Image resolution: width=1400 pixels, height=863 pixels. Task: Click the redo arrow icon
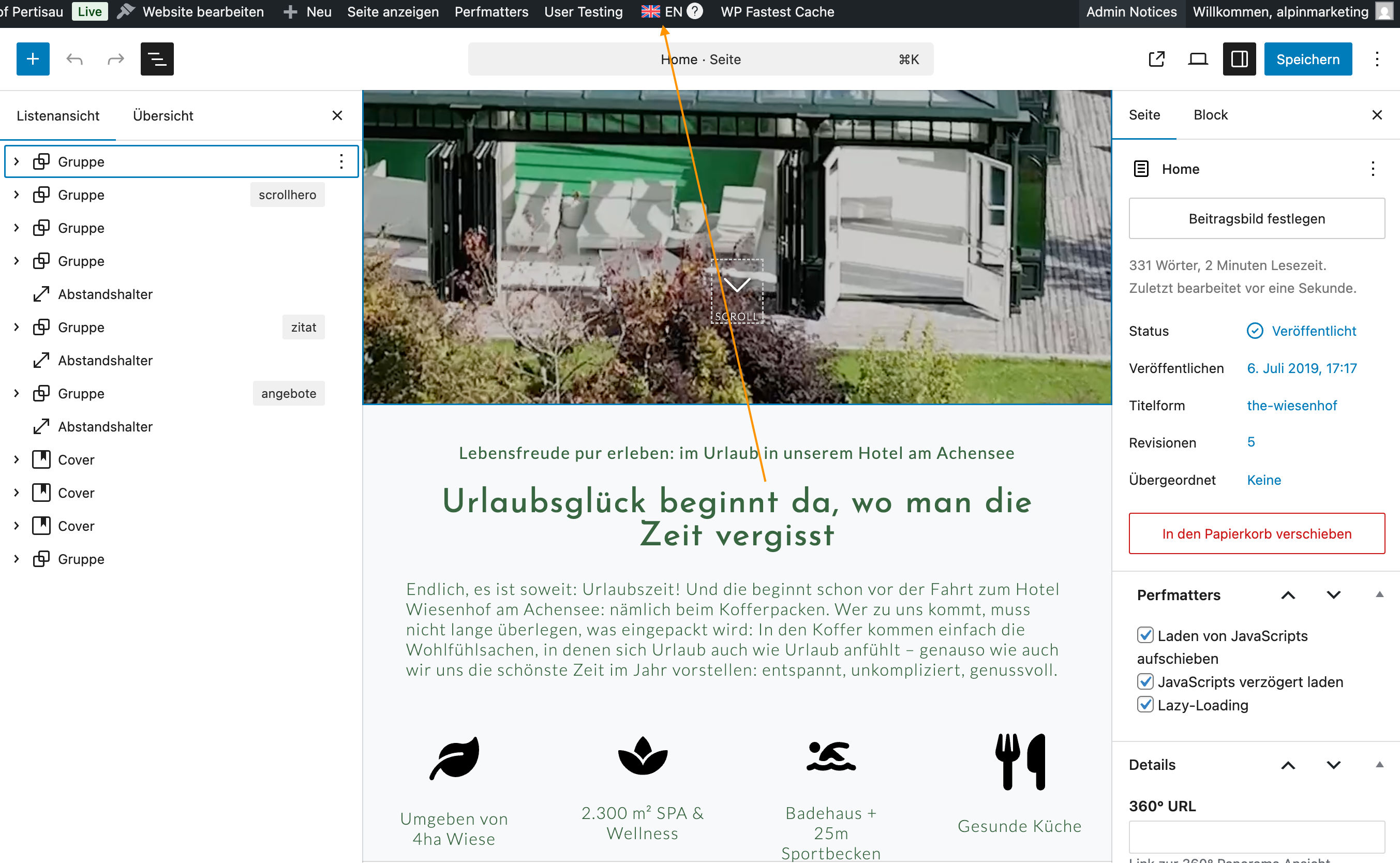[x=116, y=59]
